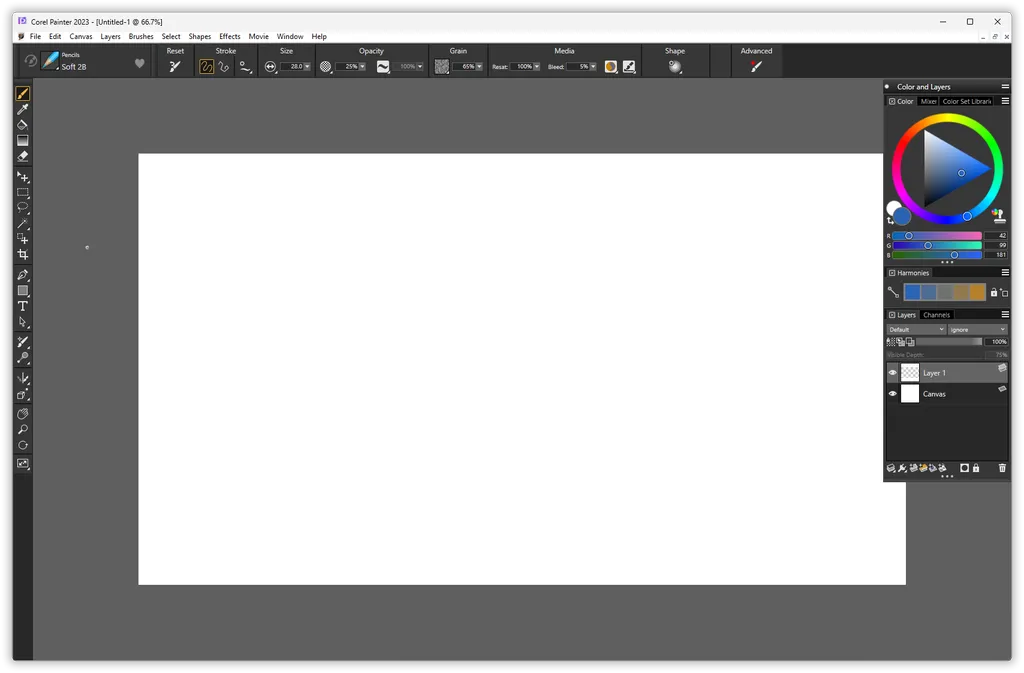Collapse the Color panel toggle box
This screenshot has height=673, width=1024.
891,101
